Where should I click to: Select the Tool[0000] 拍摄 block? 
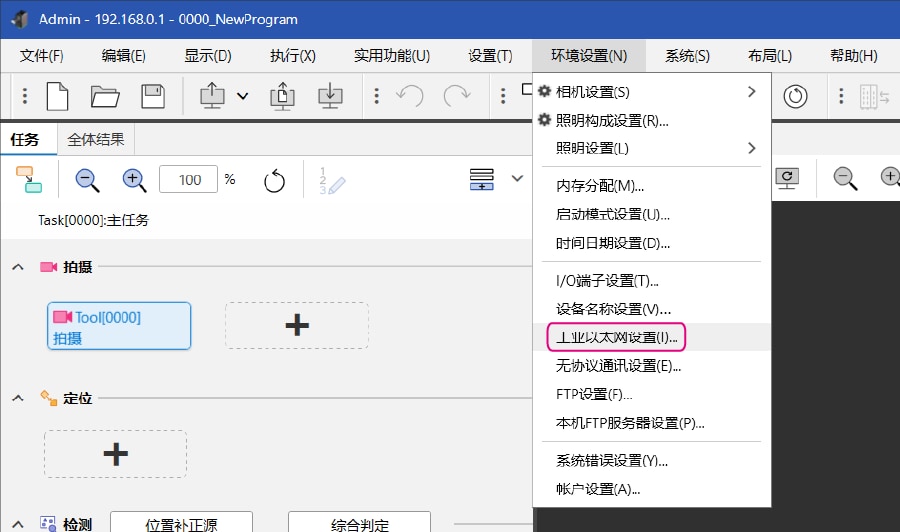point(119,327)
